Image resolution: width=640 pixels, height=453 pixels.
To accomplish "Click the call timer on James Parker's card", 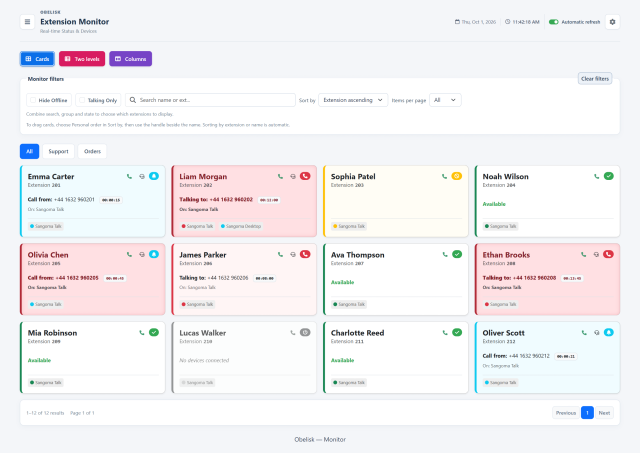I will pos(265,278).
